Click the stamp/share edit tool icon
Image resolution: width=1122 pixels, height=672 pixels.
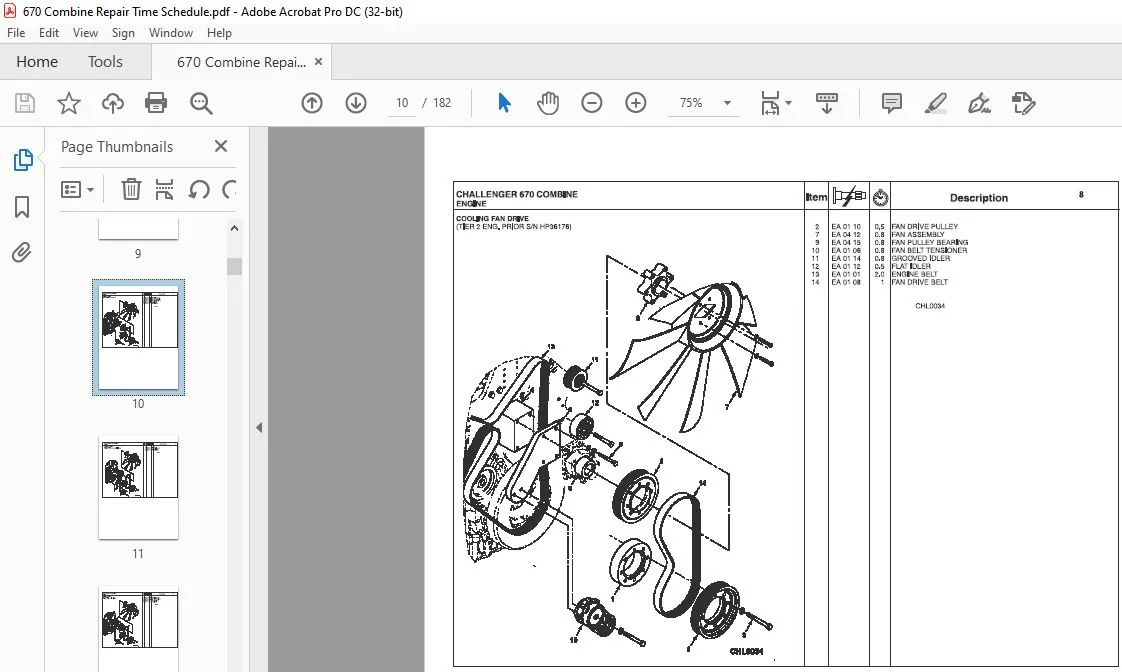click(x=1023, y=103)
